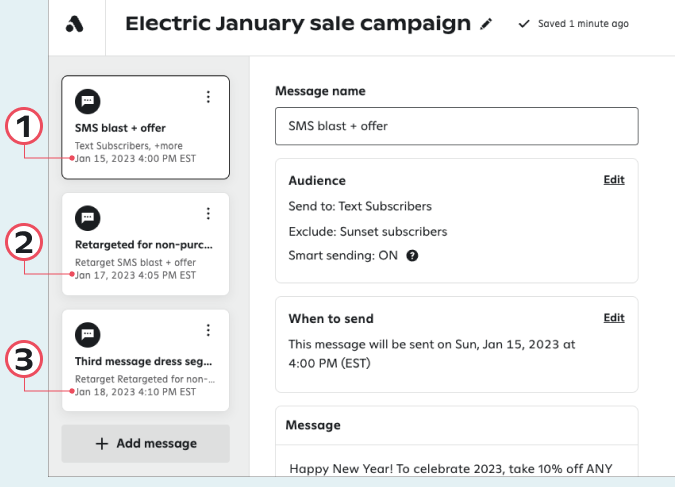This screenshot has height=487, width=675.
Task: Click SMS blast + offer chat bubble icon
Action: [x=87, y=100]
